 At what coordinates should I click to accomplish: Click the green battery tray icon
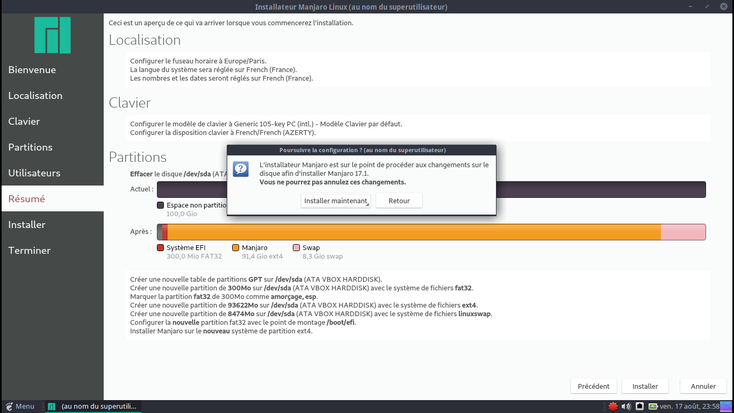[653, 406]
